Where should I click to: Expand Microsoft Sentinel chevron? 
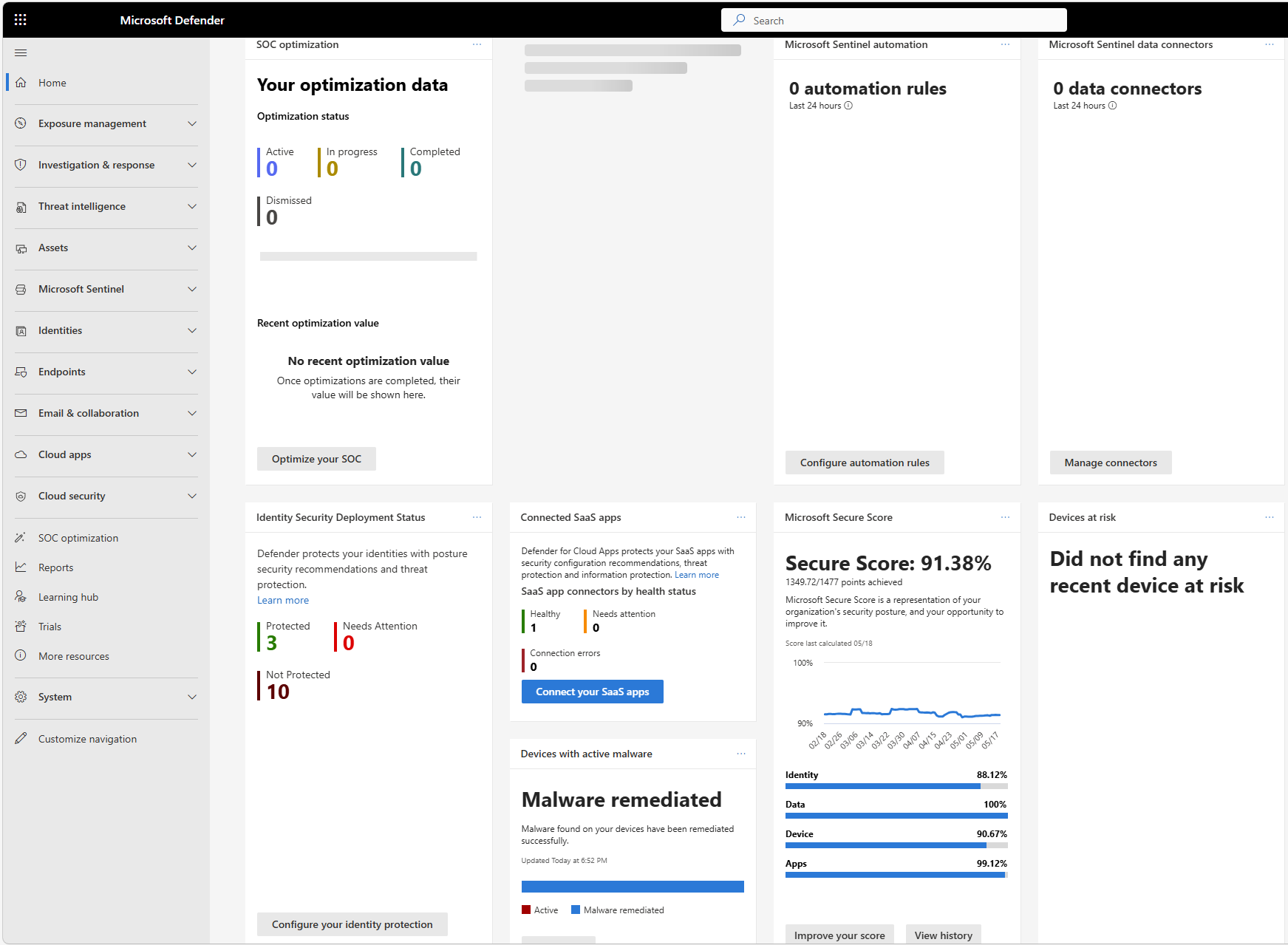192,289
